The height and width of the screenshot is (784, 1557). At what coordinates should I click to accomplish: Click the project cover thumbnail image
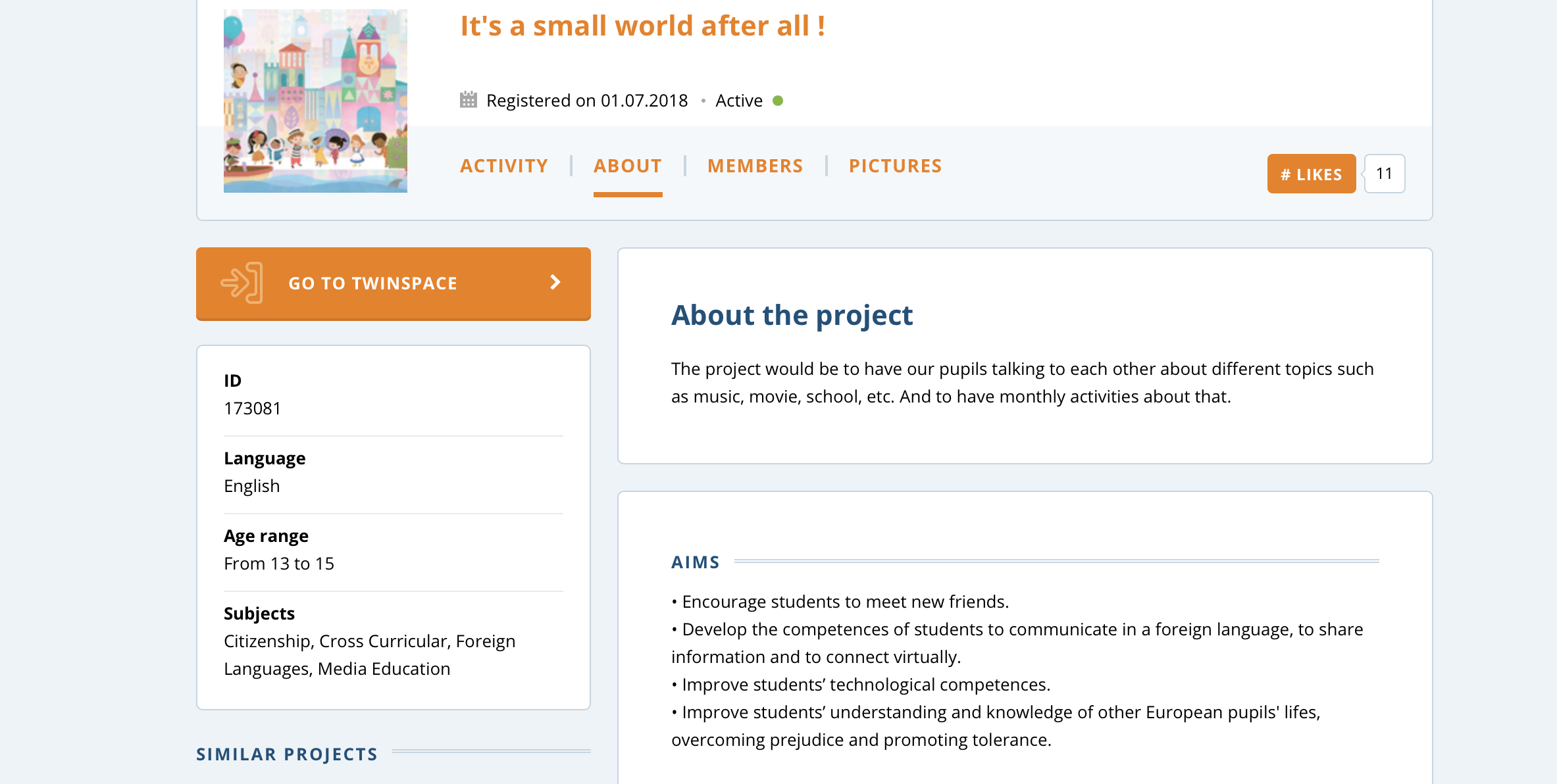coord(315,101)
